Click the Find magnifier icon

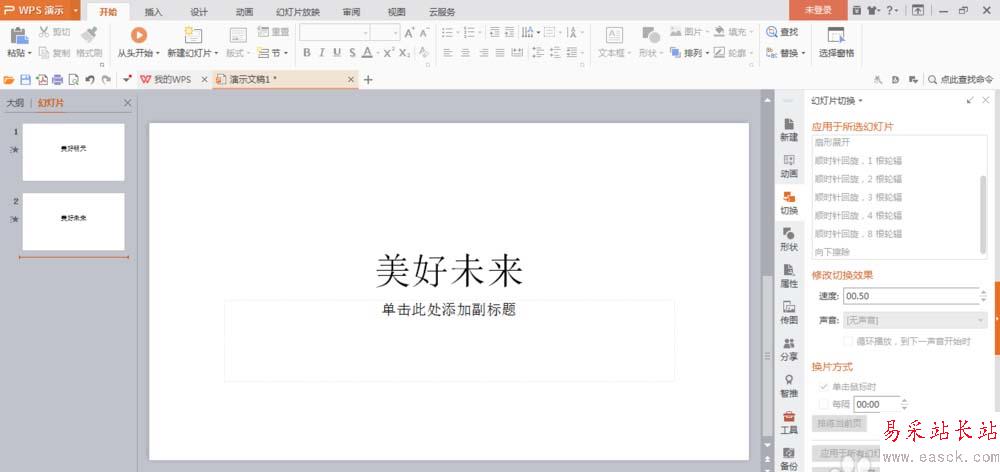[x=772, y=32]
